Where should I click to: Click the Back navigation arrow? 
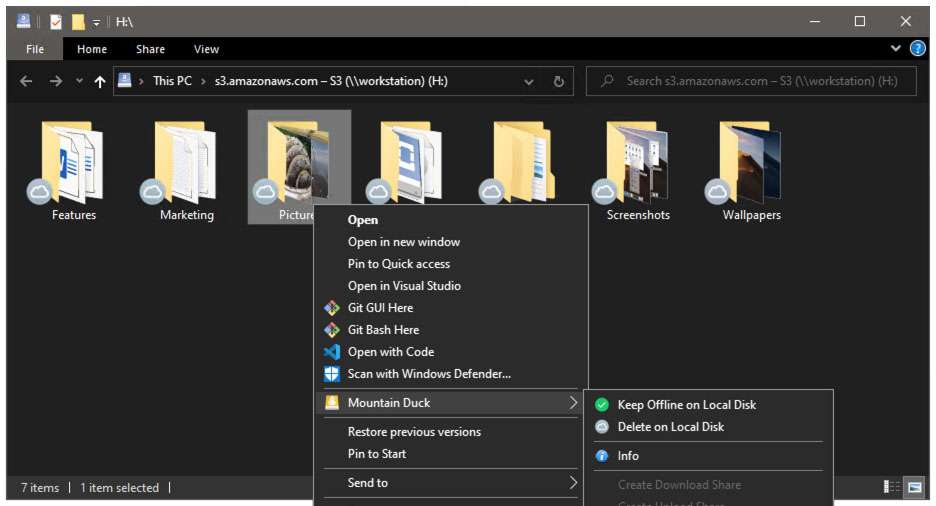click(x=26, y=82)
